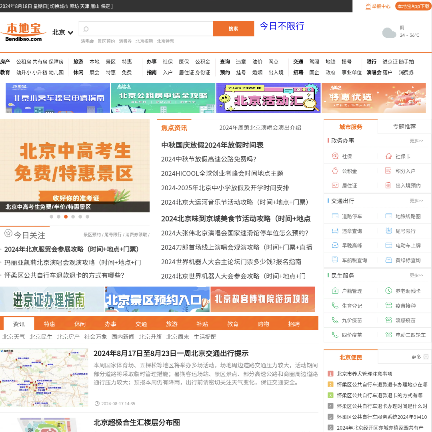
Task: Expand 更多 for the green medical services section
Action: [x=416, y=275]
